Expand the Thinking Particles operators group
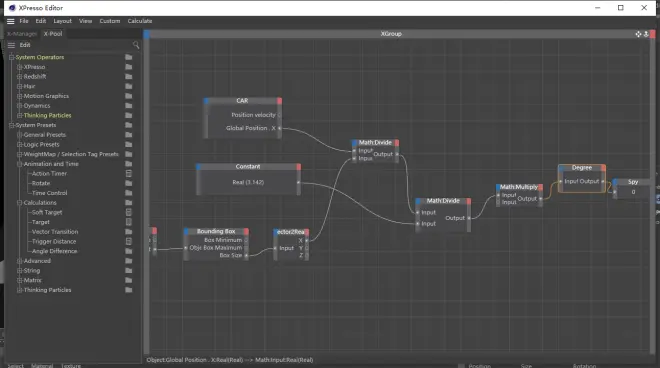The width and height of the screenshot is (660, 368). point(19,115)
